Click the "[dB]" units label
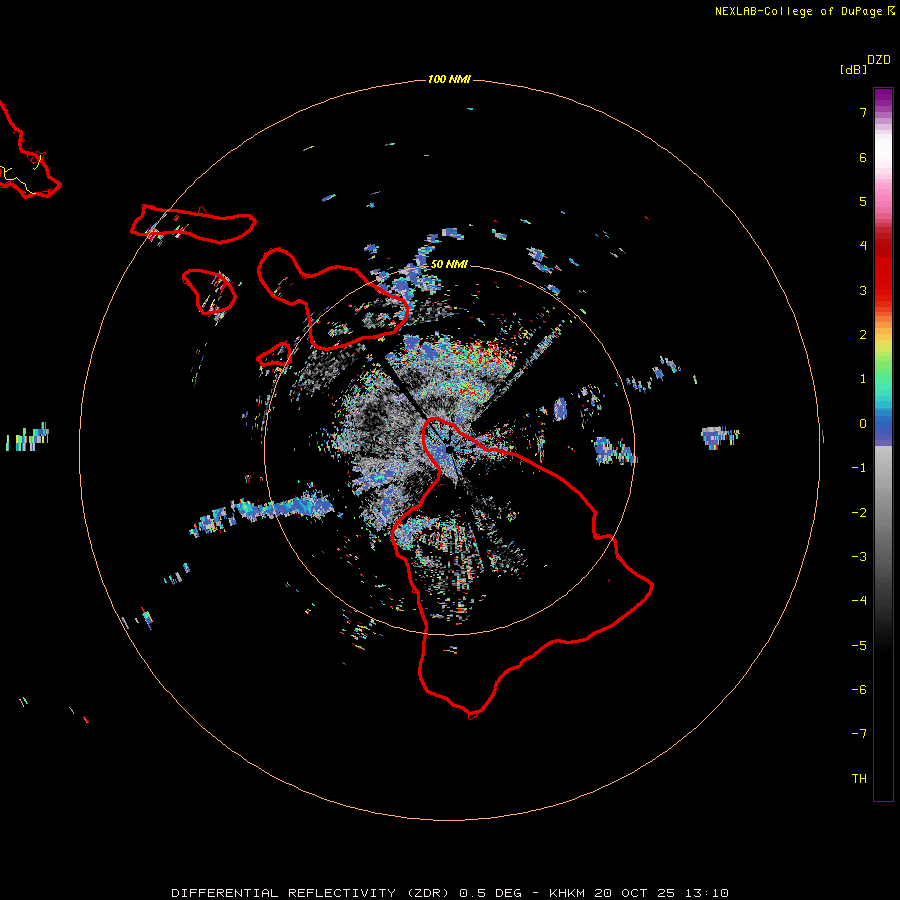This screenshot has height=900, width=900. [x=854, y=69]
